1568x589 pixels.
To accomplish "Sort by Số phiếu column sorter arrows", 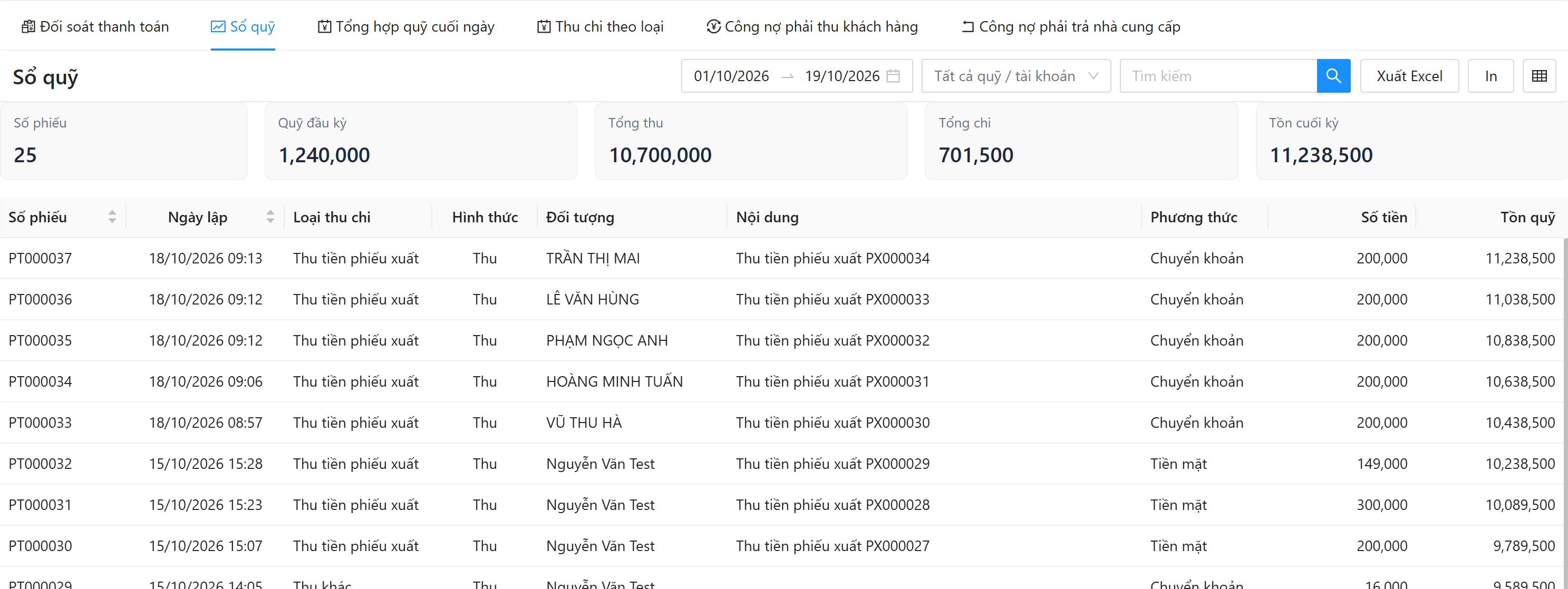I will click(x=112, y=217).
